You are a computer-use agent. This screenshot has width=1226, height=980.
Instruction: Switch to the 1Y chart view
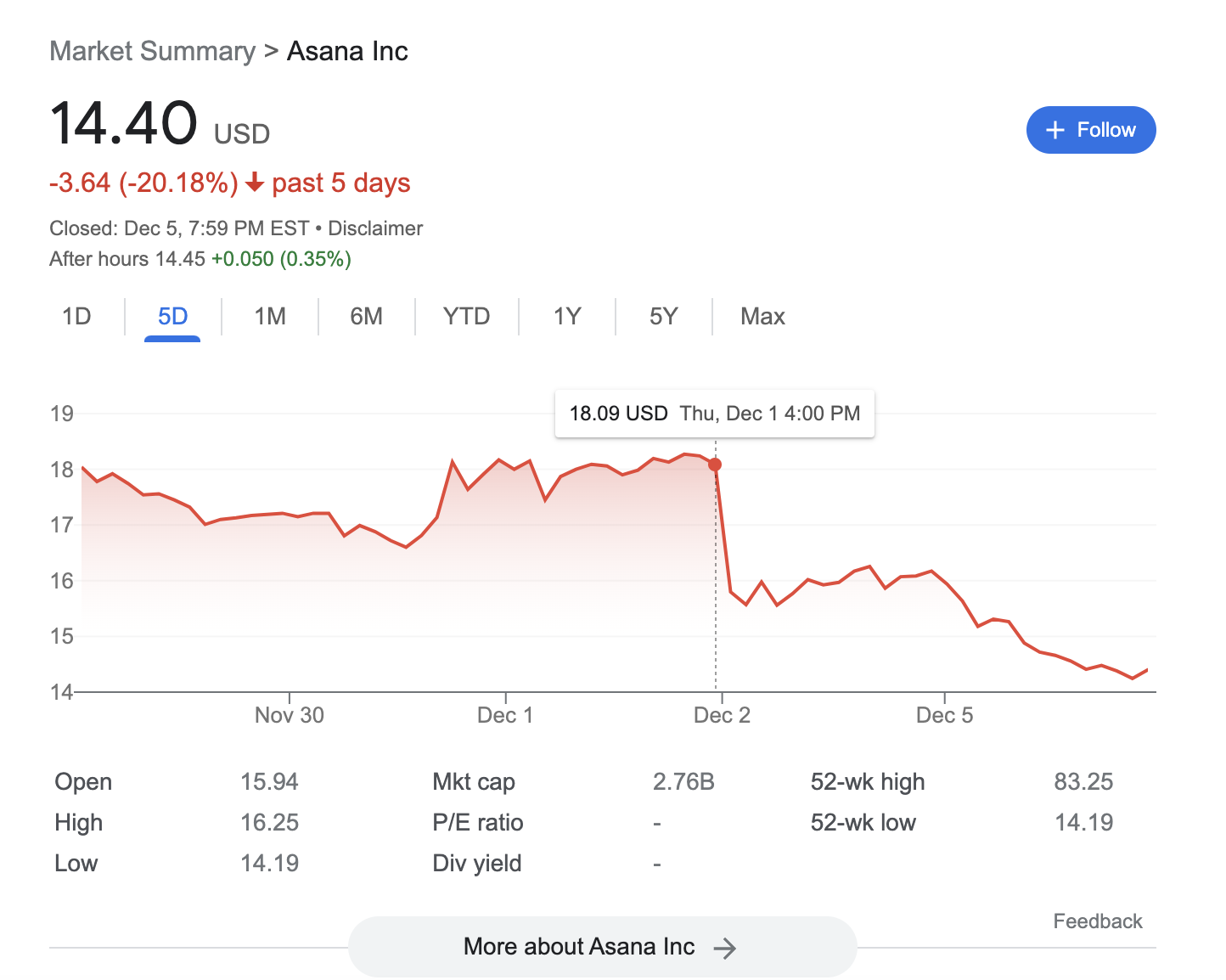[x=567, y=317]
